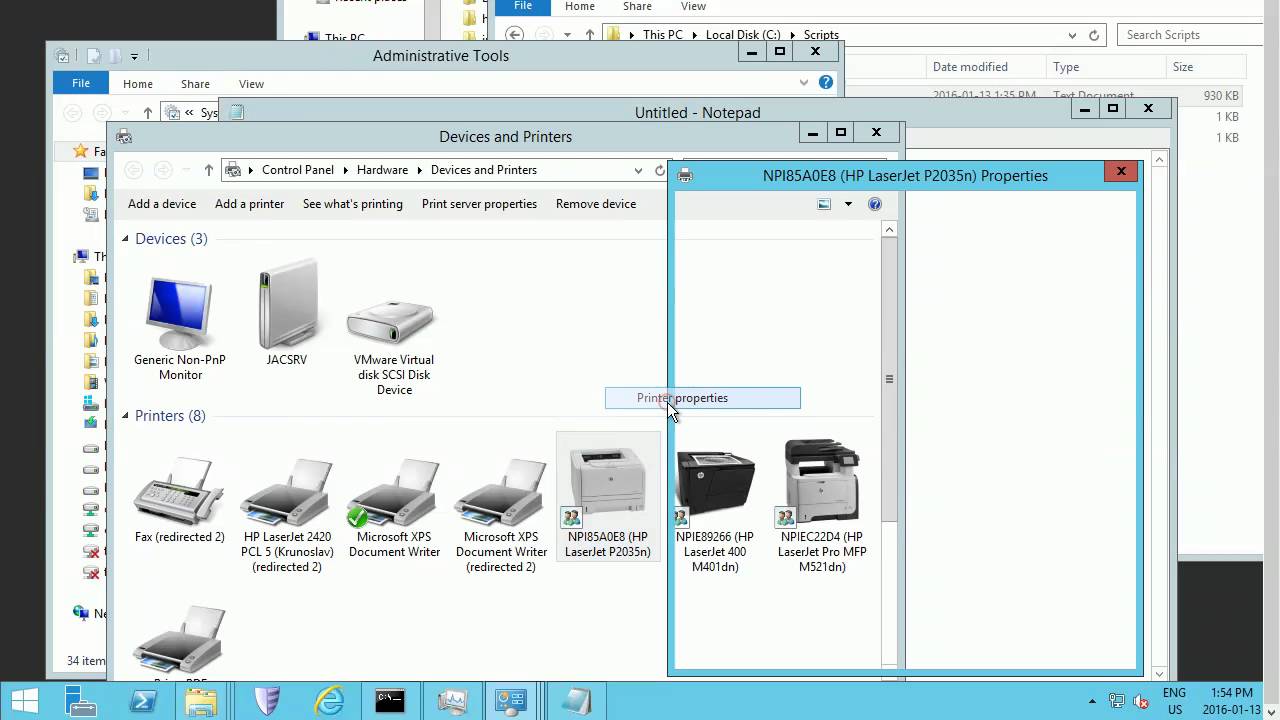The height and width of the screenshot is (720, 1280).
Task: Click Add a printer
Action: pos(250,204)
